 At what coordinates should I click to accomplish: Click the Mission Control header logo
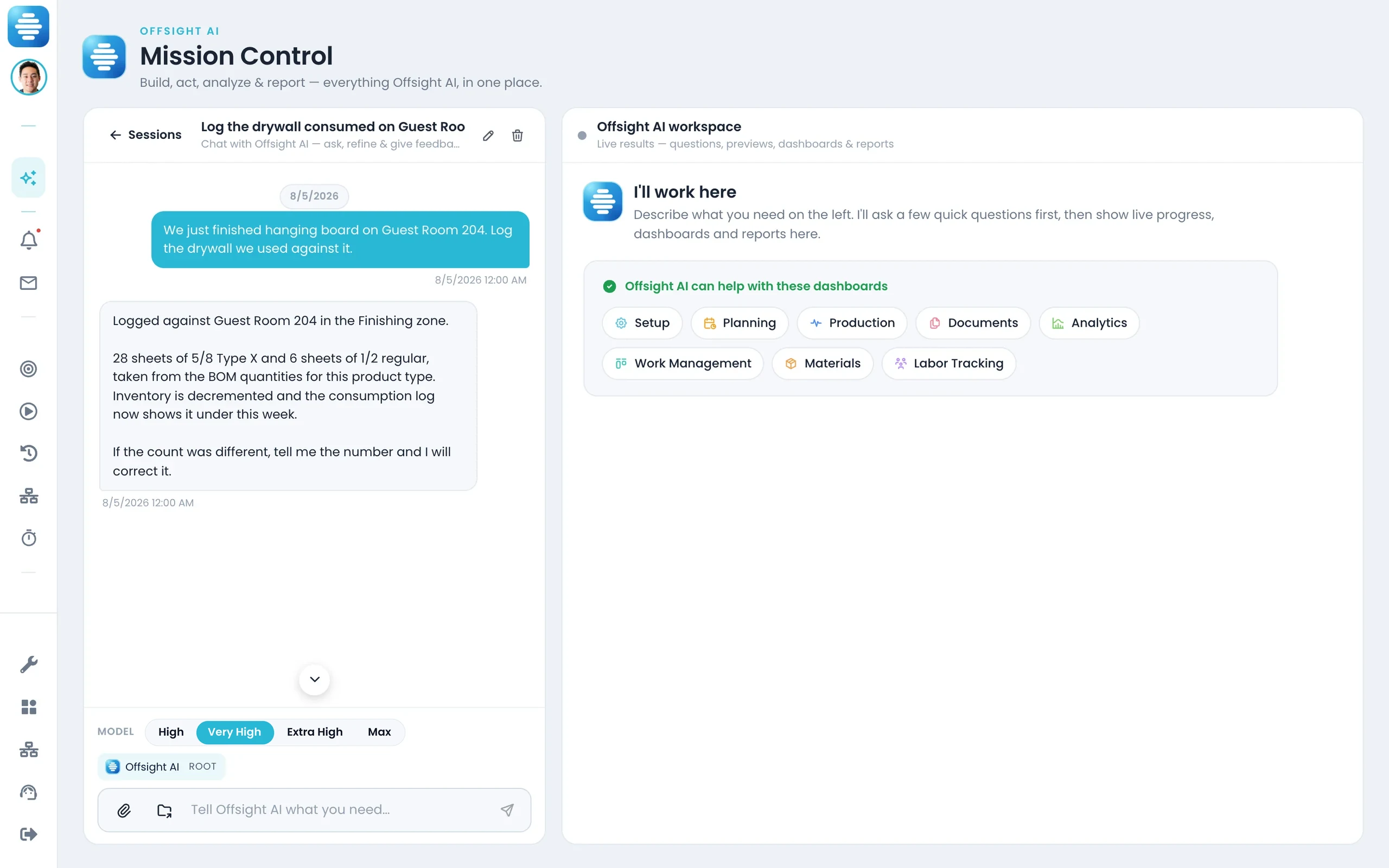coord(104,56)
